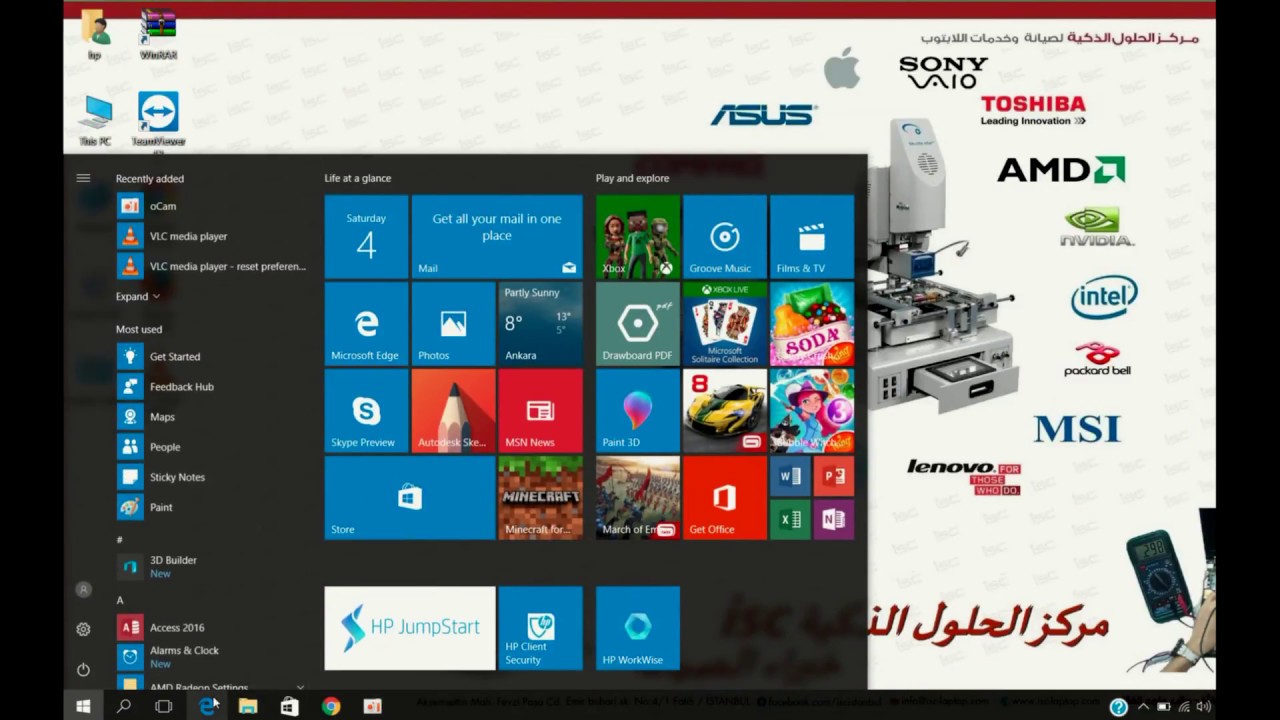Launch HP JumpStart tile

tap(410, 627)
